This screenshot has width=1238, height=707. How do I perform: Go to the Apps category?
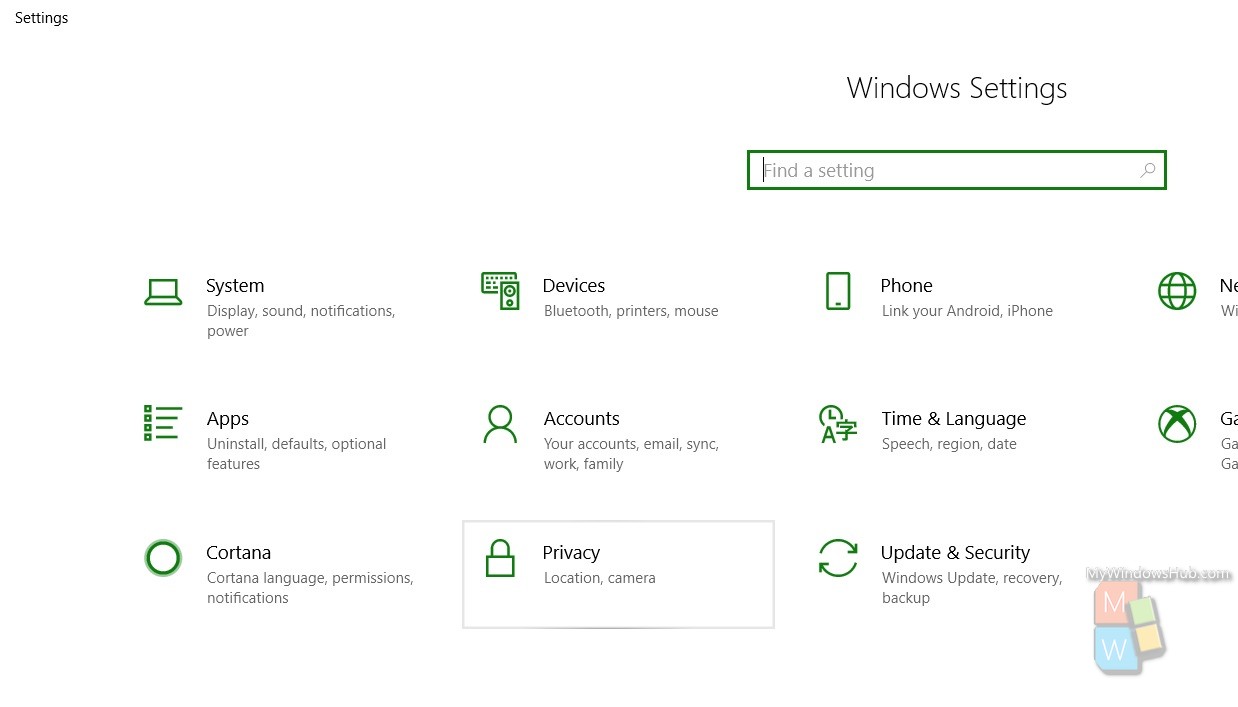228,419
